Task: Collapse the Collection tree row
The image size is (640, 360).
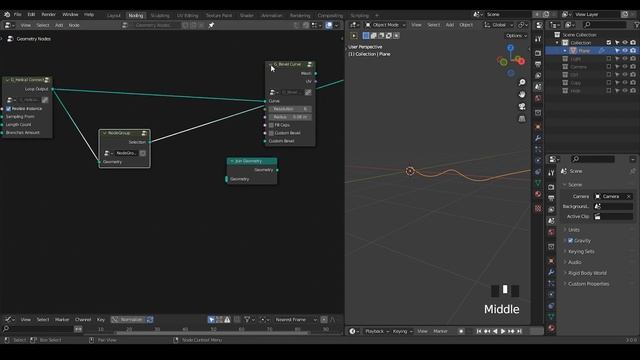Action: (557, 43)
